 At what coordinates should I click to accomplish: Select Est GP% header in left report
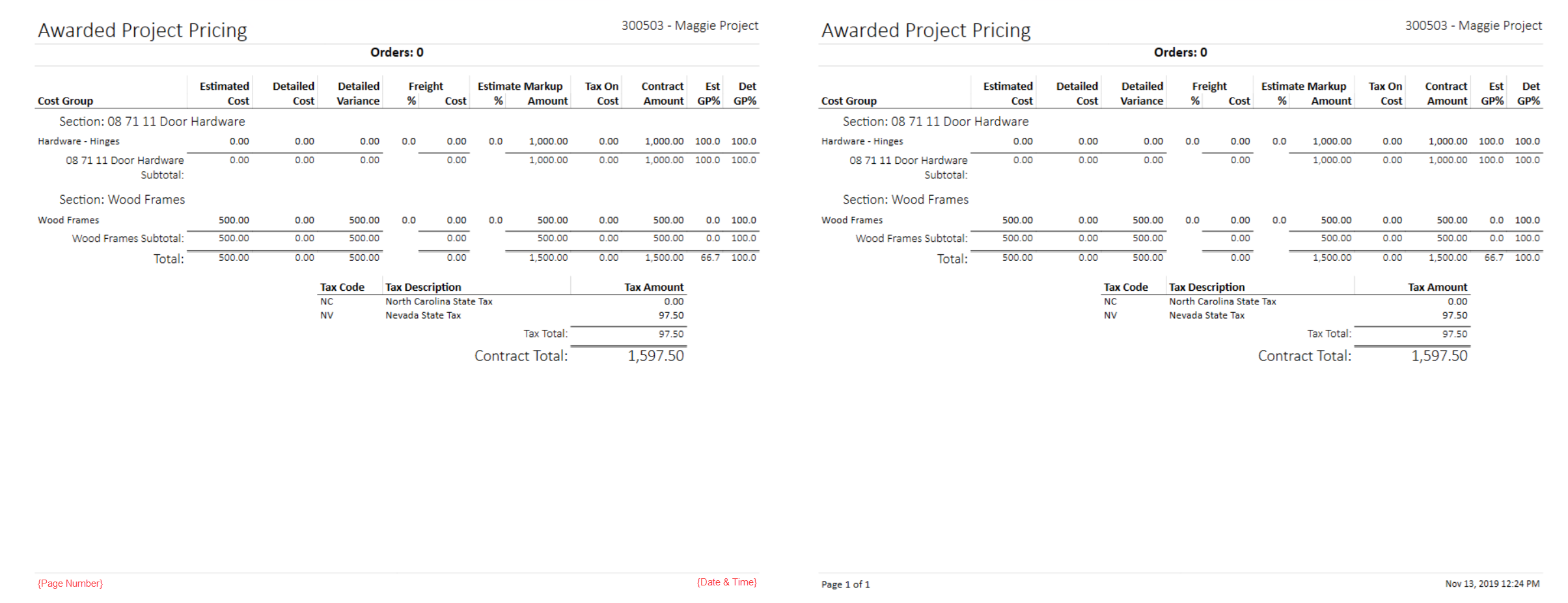tap(709, 94)
